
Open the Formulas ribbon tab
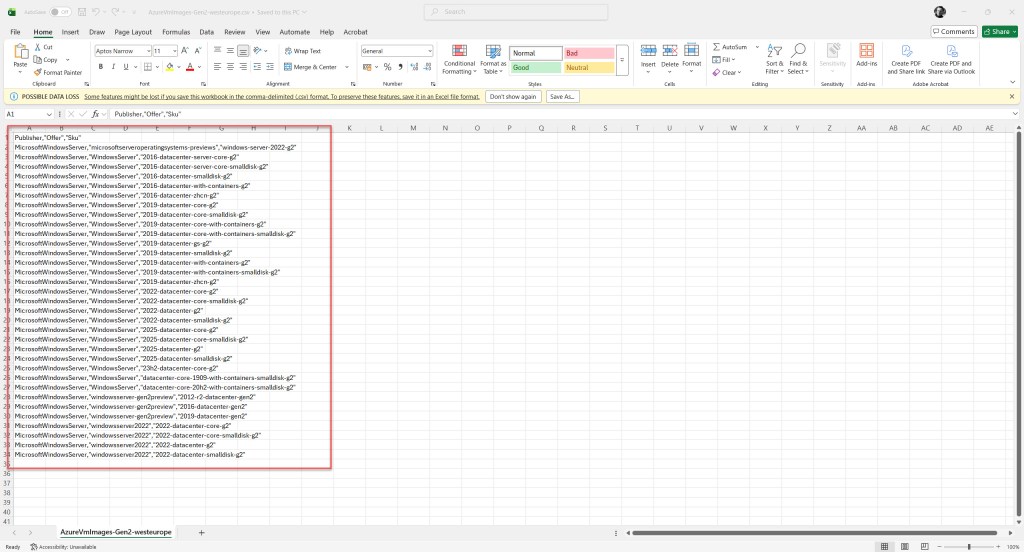tap(174, 32)
